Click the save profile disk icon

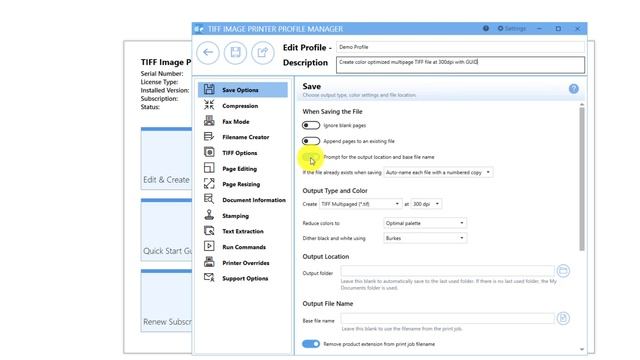click(235, 53)
